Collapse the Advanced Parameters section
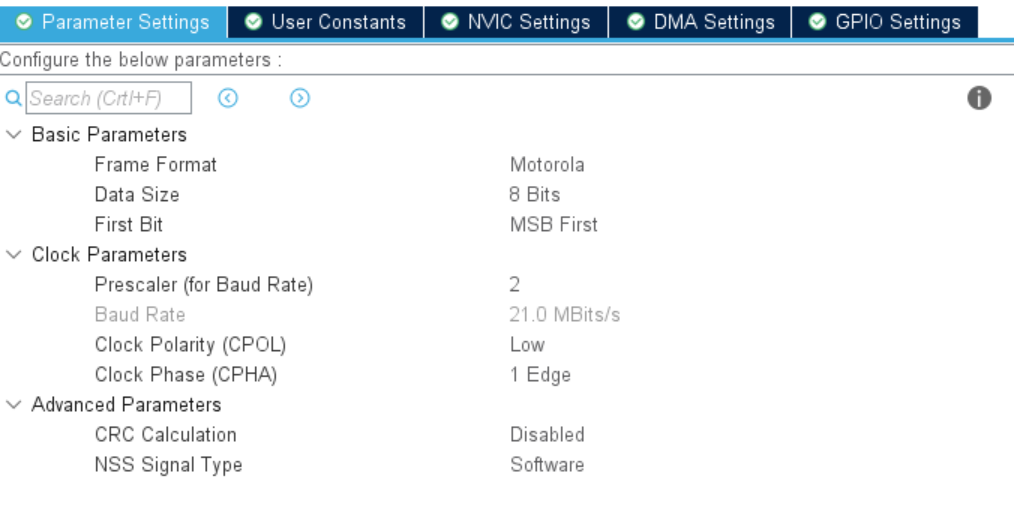 14,405
